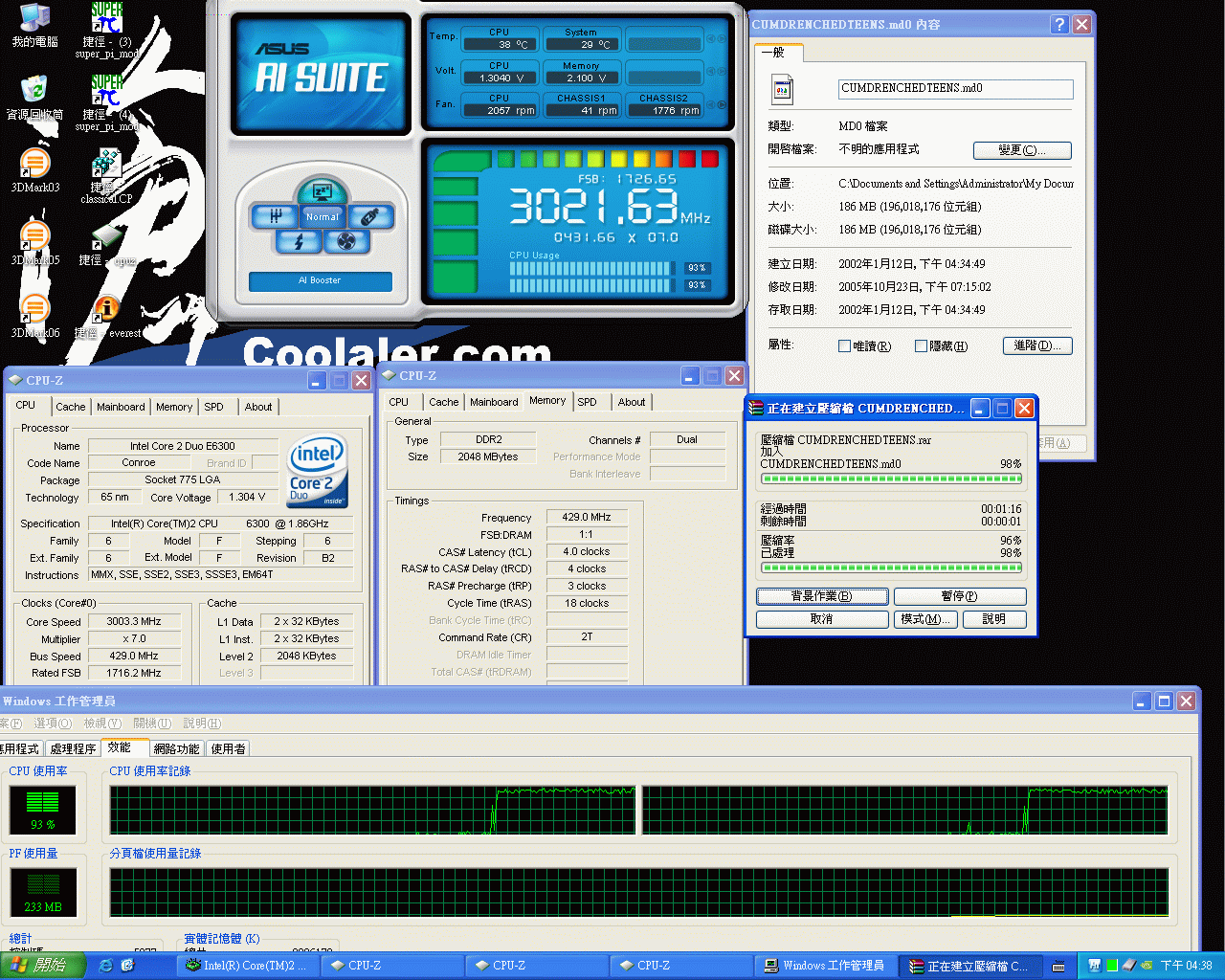The height and width of the screenshot is (980, 1225).
Task: Select the 我的電腦 desktop icon
Action: tap(34, 27)
